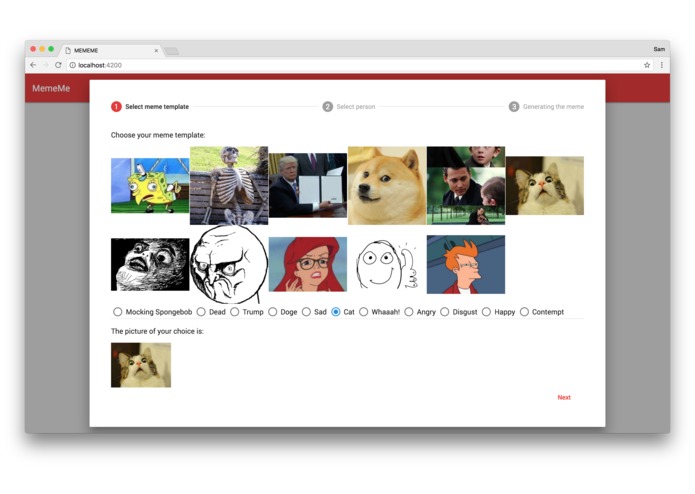Select the Contempt radio button
The height and width of the screenshot is (494, 695).
coord(524,312)
